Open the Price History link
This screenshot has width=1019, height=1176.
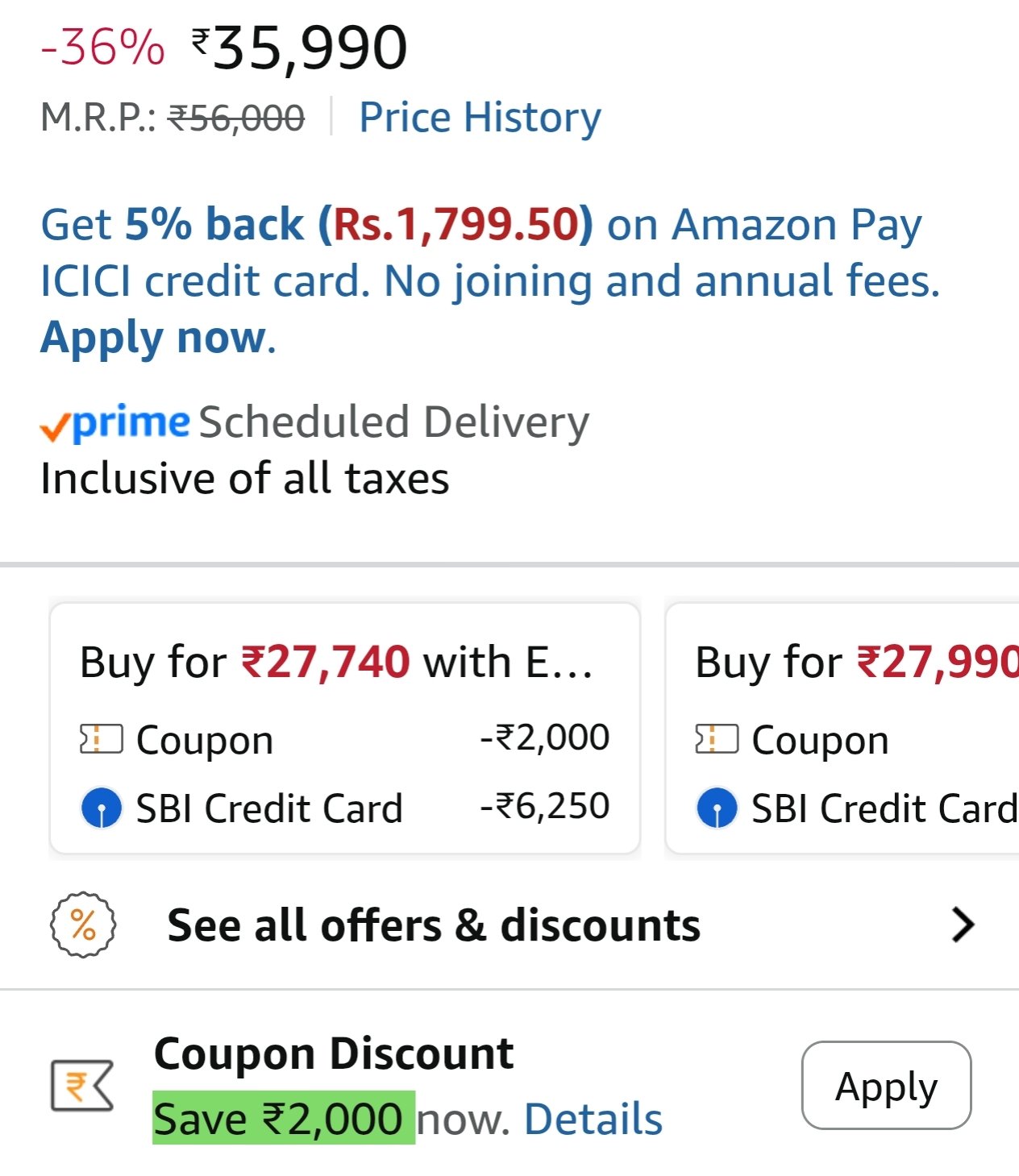click(x=480, y=118)
